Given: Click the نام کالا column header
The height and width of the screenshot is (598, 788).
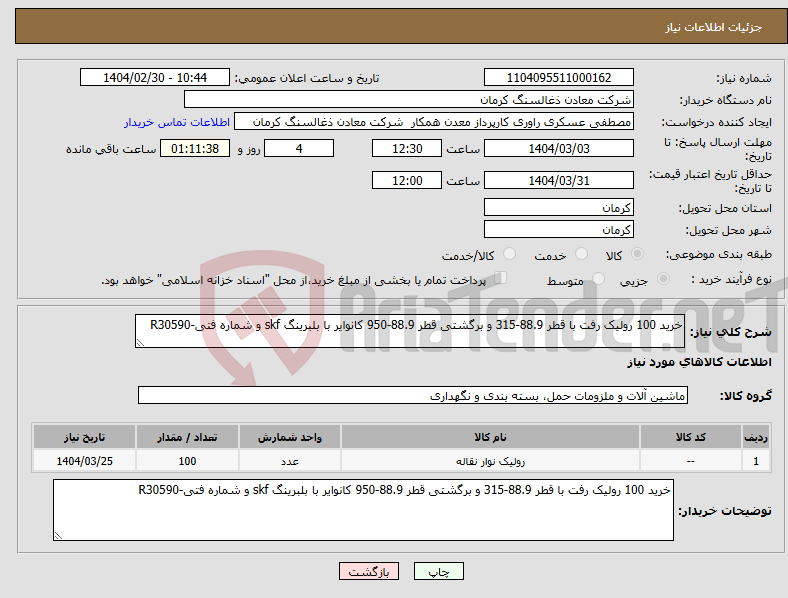Looking at the screenshot, I should 490,437.
